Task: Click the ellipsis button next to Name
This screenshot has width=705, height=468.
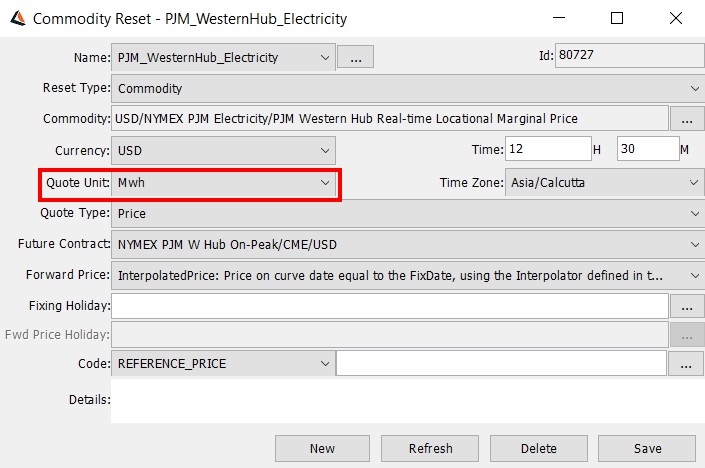Action: [355, 57]
